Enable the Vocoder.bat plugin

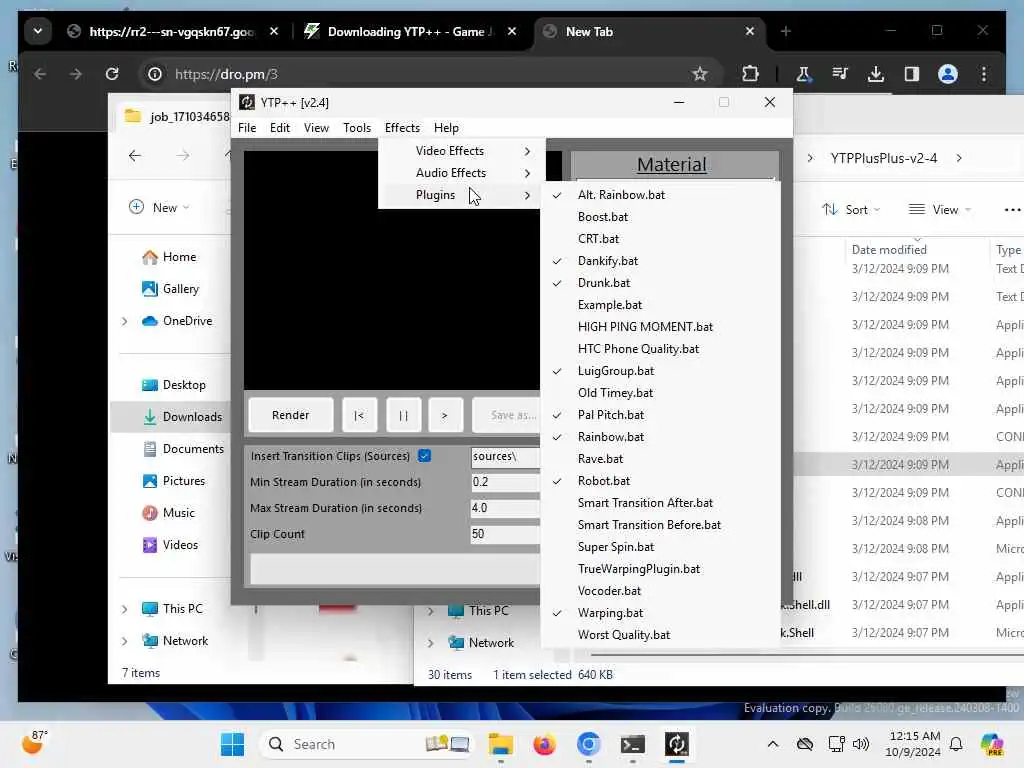660,591
